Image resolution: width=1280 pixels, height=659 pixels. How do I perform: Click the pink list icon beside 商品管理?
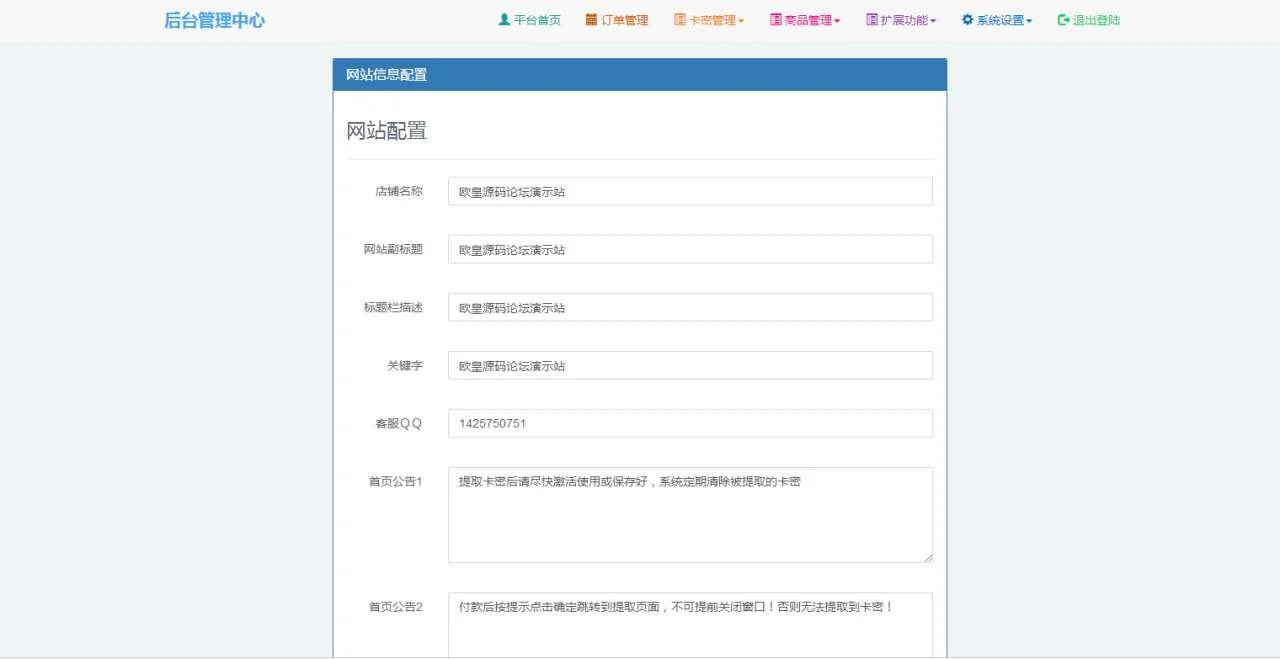click(775, 20)
